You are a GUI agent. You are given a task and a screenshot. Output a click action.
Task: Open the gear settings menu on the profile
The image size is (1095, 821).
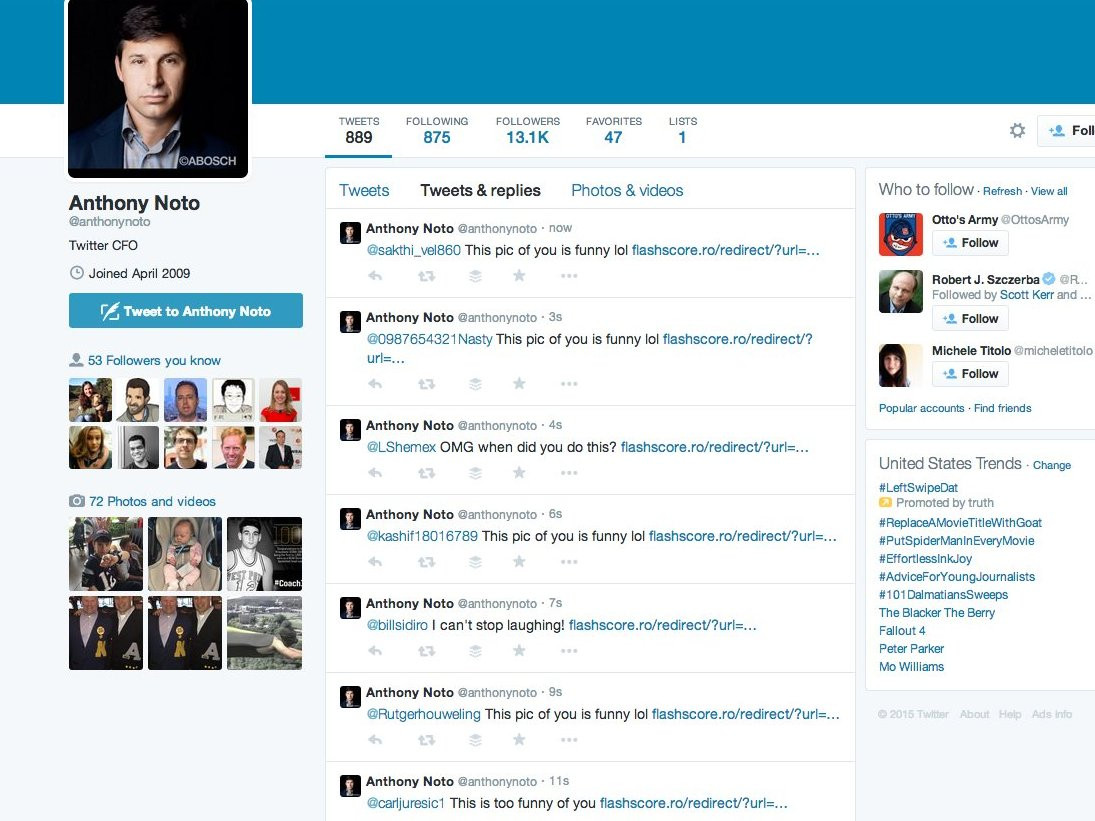click(1017, 130)
